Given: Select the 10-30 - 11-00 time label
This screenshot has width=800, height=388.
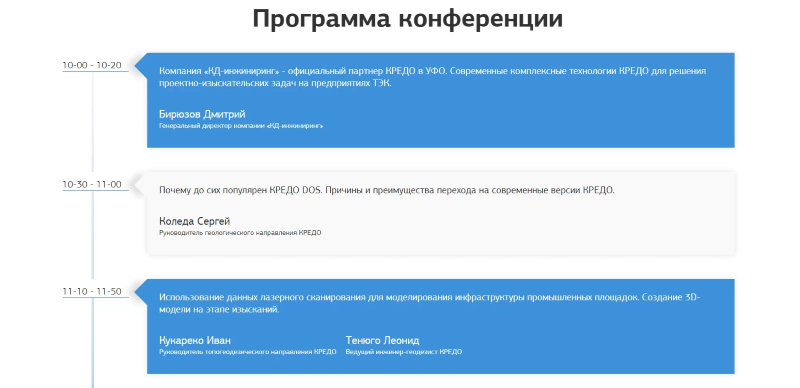Looking at the screenshot, I should pos(92,184).
